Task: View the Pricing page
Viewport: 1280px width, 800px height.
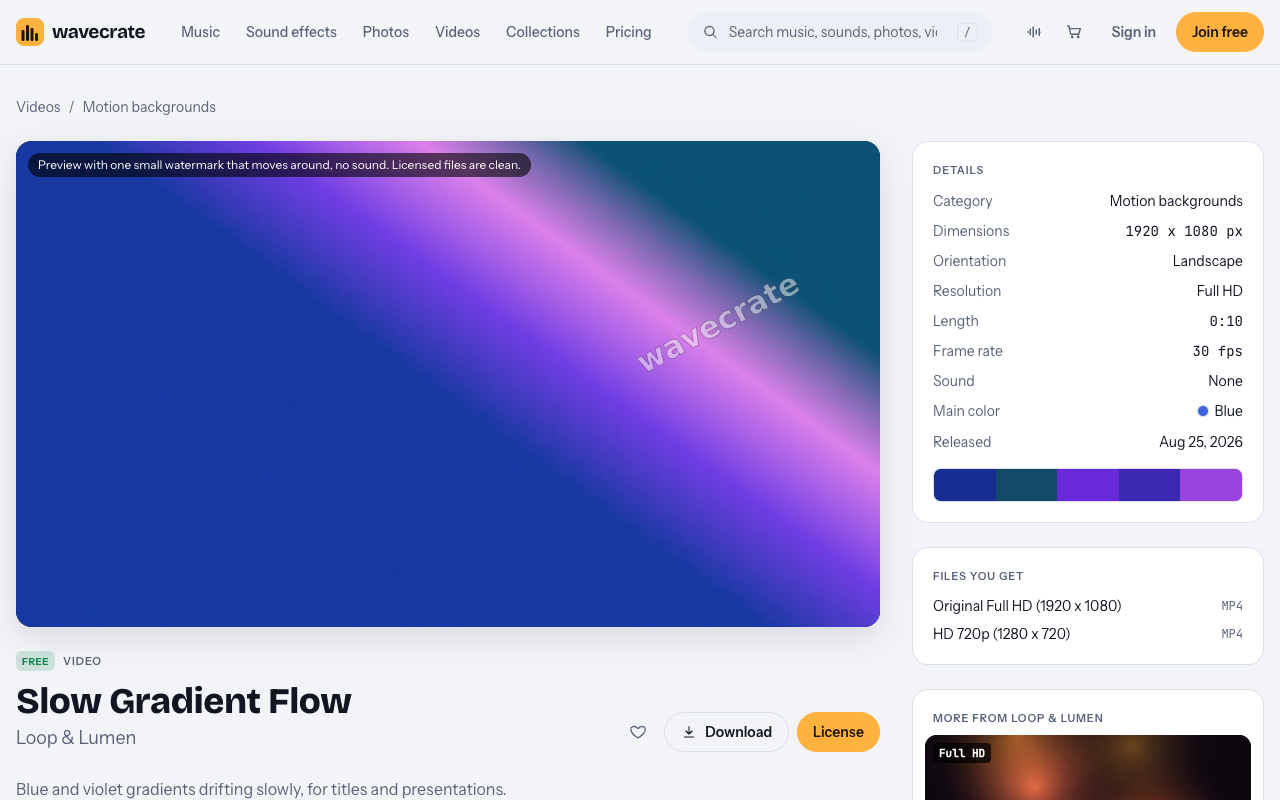Action: pyautogui.click(x=628, y=32)
